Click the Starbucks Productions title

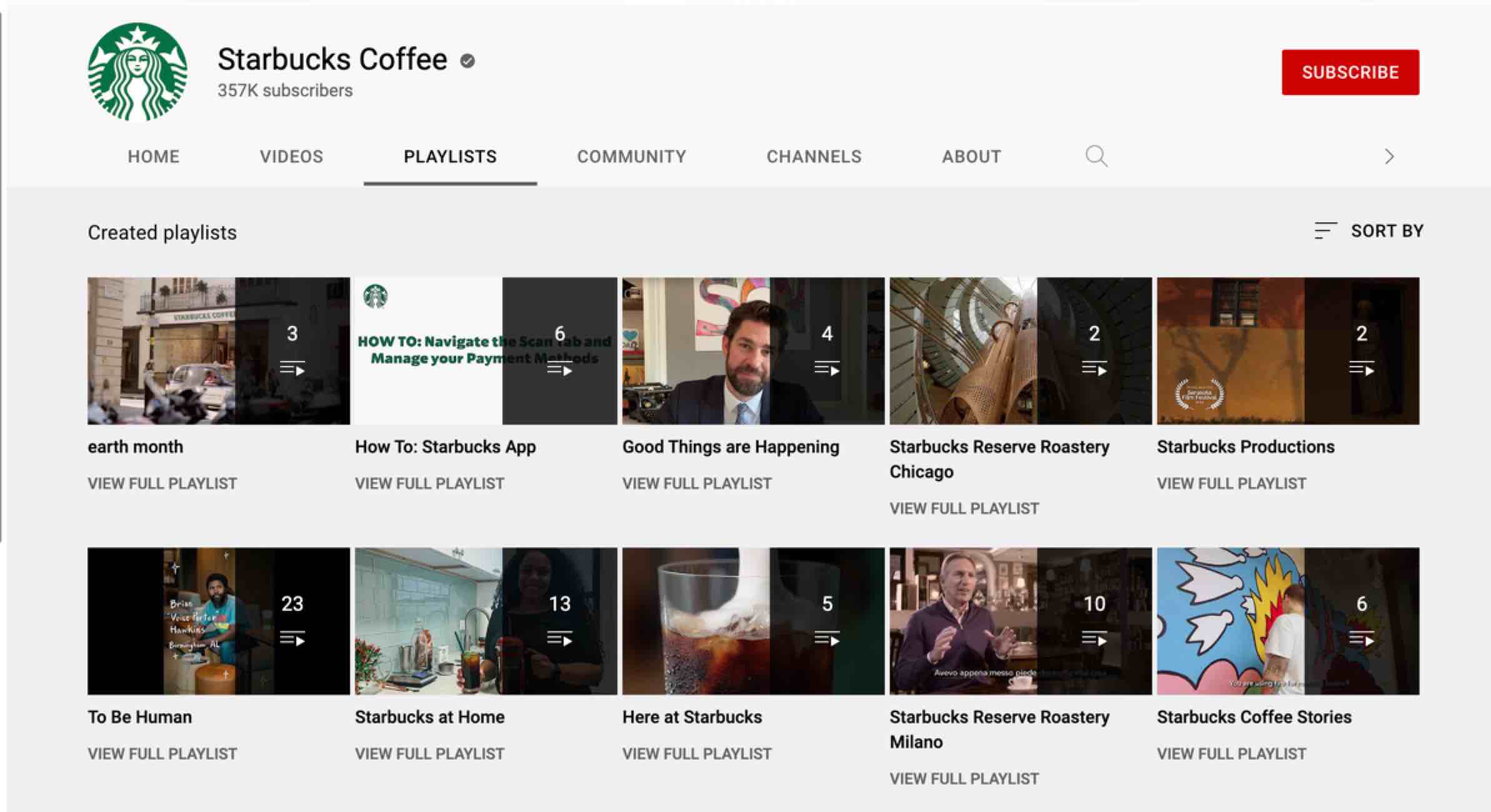pyautogui.click(x=1245, y=447)
